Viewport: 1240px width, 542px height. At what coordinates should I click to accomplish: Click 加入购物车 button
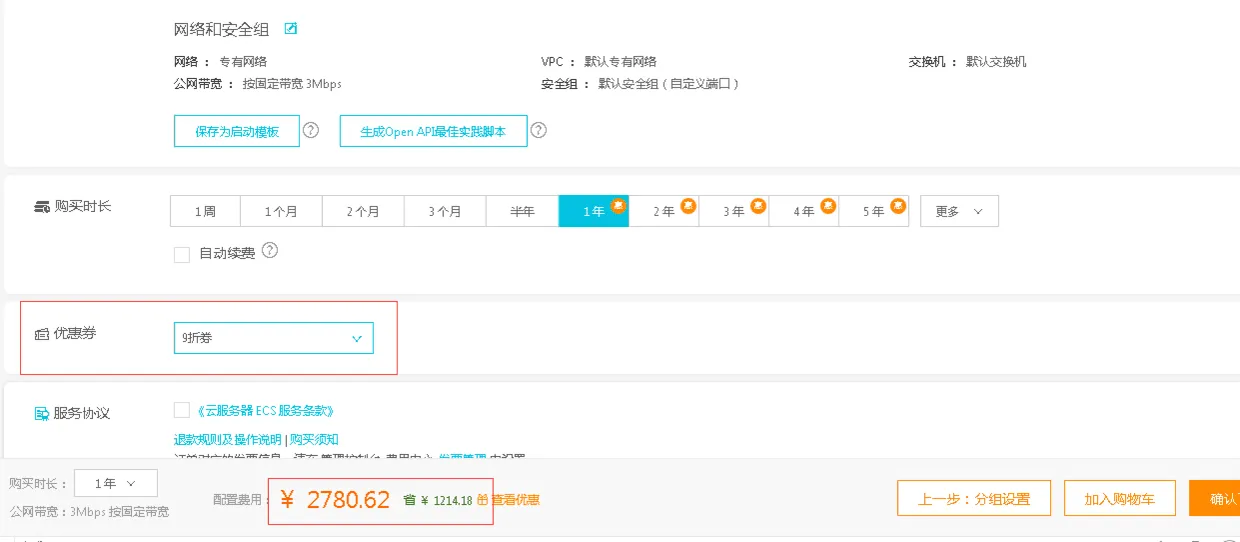point(1120,498)
